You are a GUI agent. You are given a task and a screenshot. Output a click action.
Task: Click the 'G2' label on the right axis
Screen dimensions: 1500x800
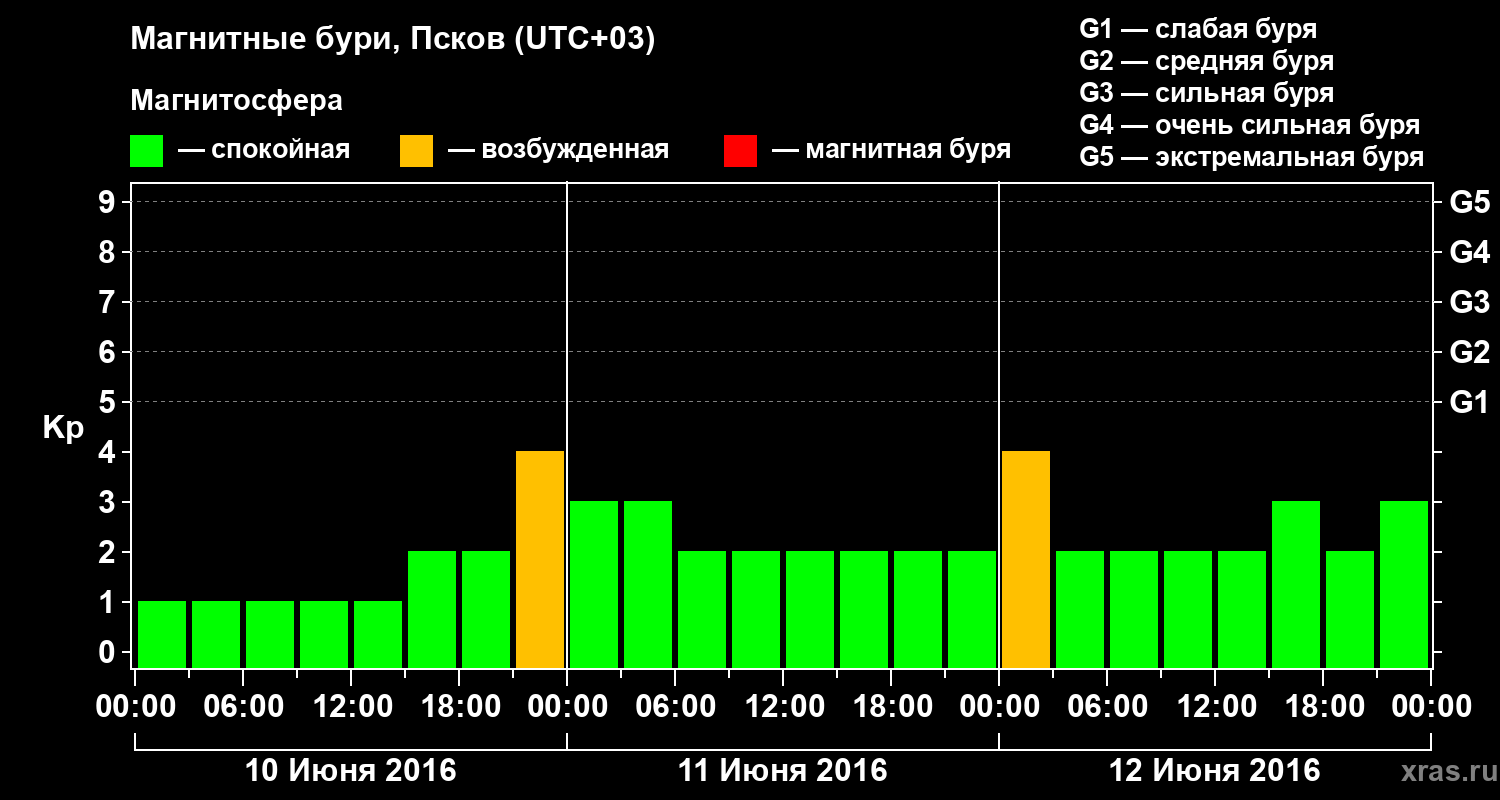click(1469, 352)
